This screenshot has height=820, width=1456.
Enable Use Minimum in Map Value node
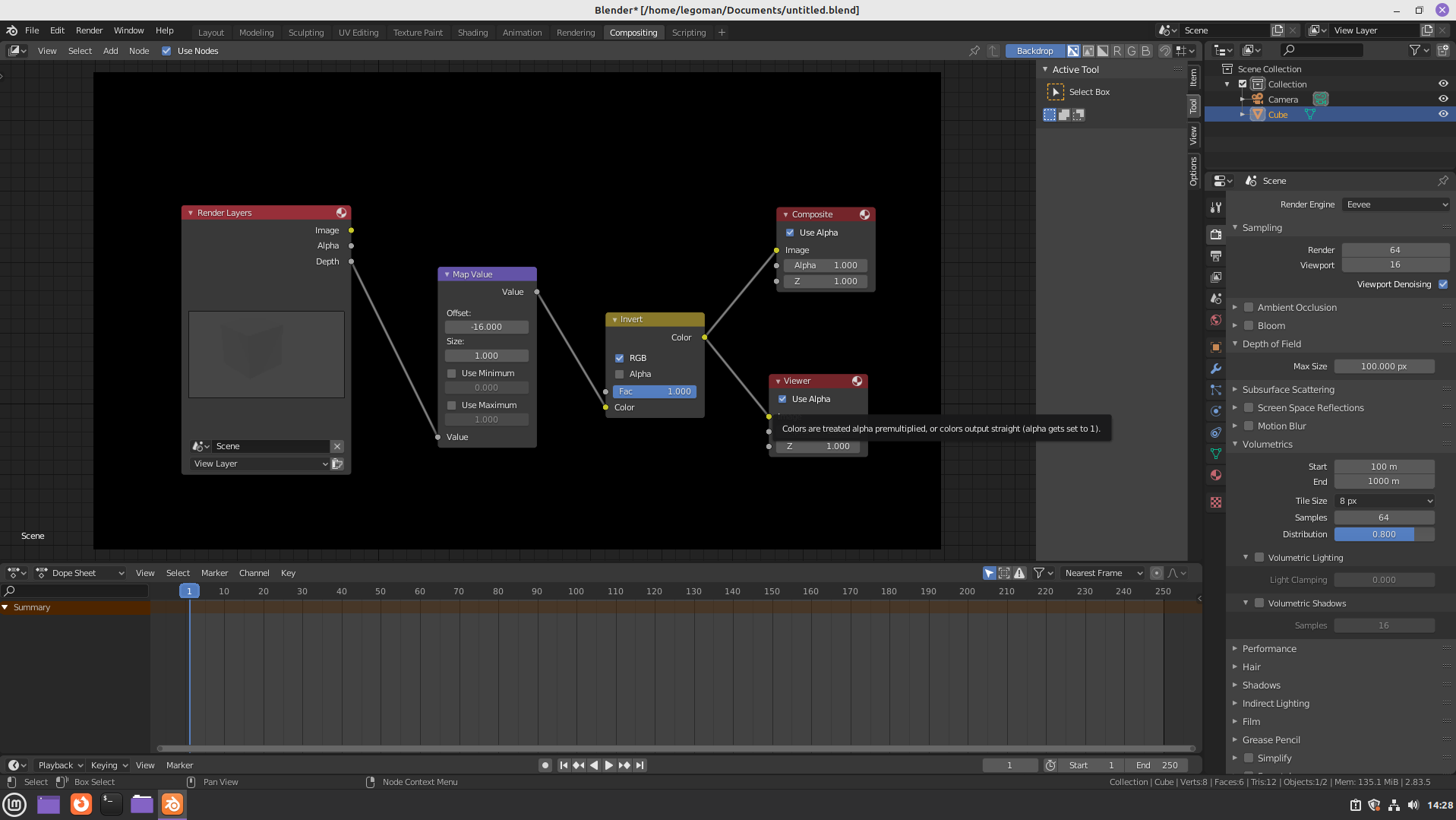pyautogui.click(x=452, y=373)
